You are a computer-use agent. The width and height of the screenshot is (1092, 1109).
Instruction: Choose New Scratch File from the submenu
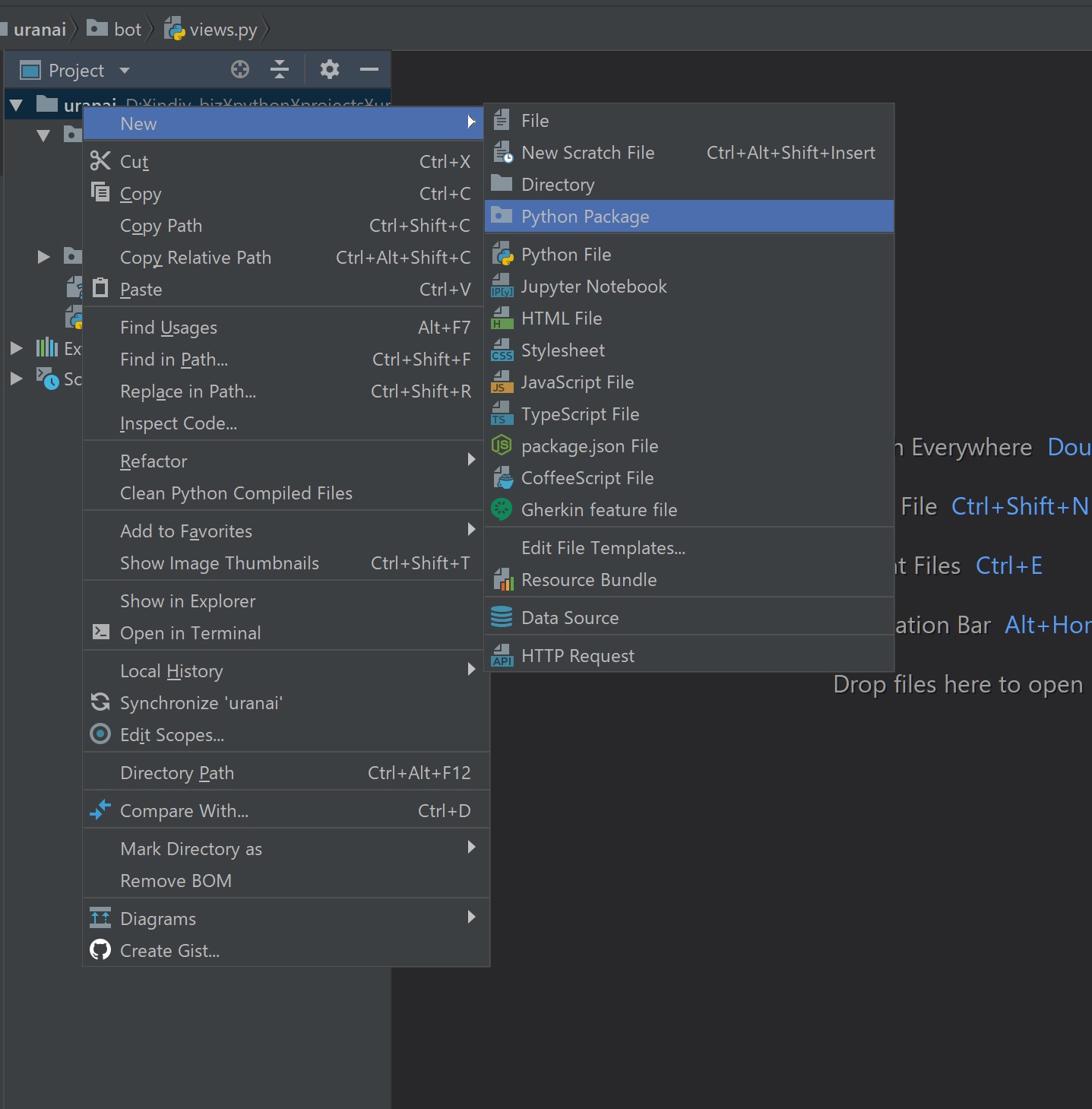587,153
